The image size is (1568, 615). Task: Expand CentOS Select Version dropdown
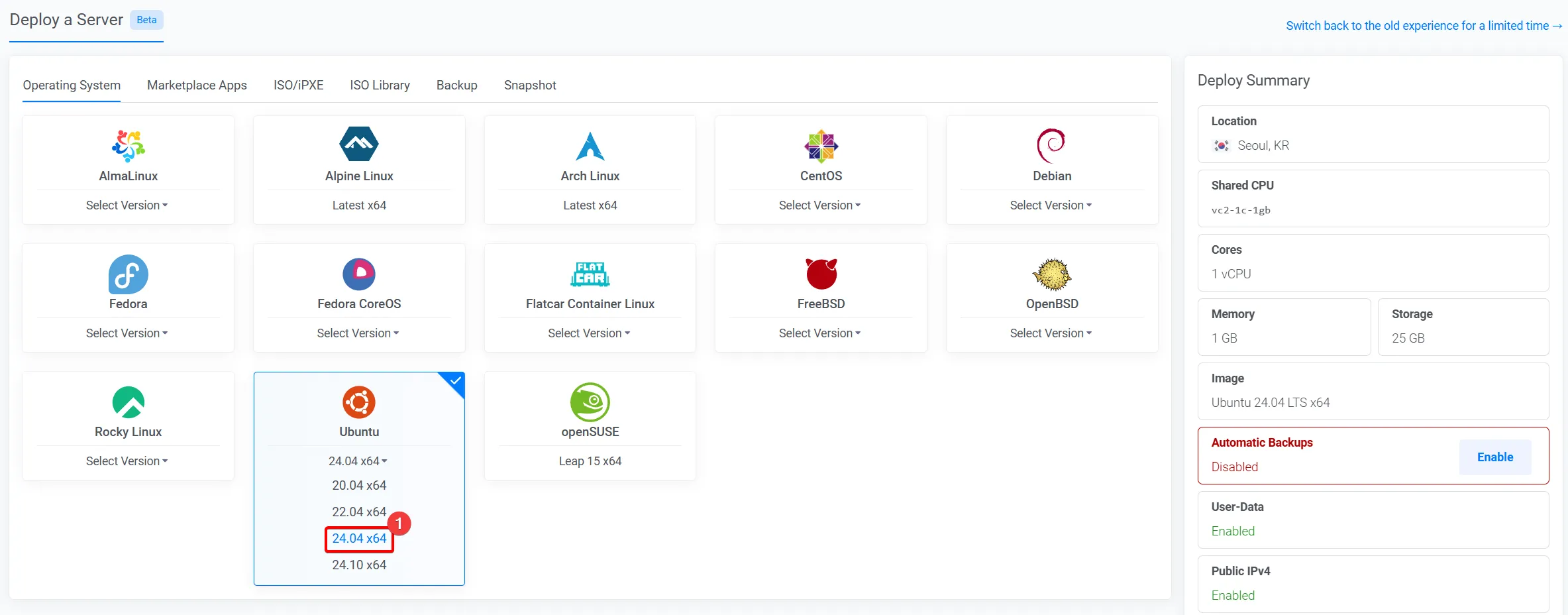point(819,205)
